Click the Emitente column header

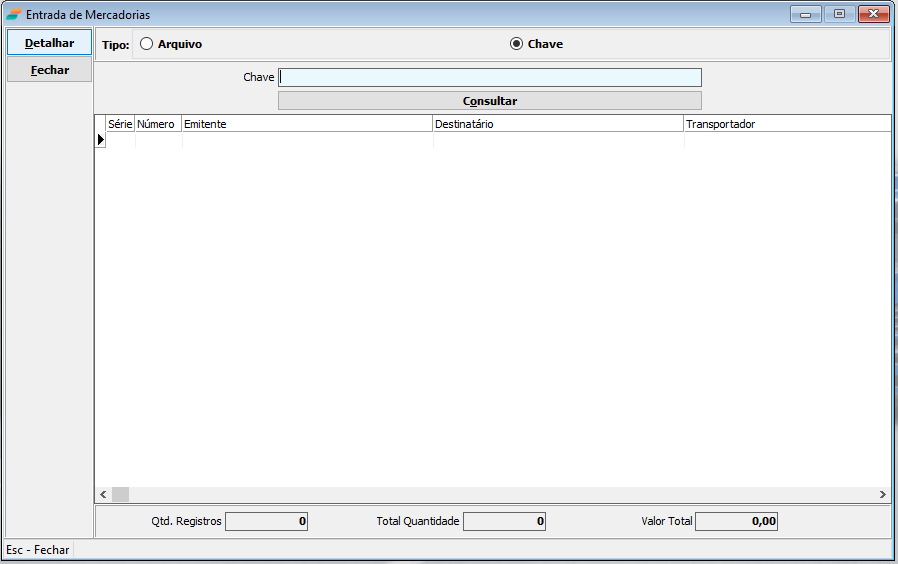click(x=306, y=124)
